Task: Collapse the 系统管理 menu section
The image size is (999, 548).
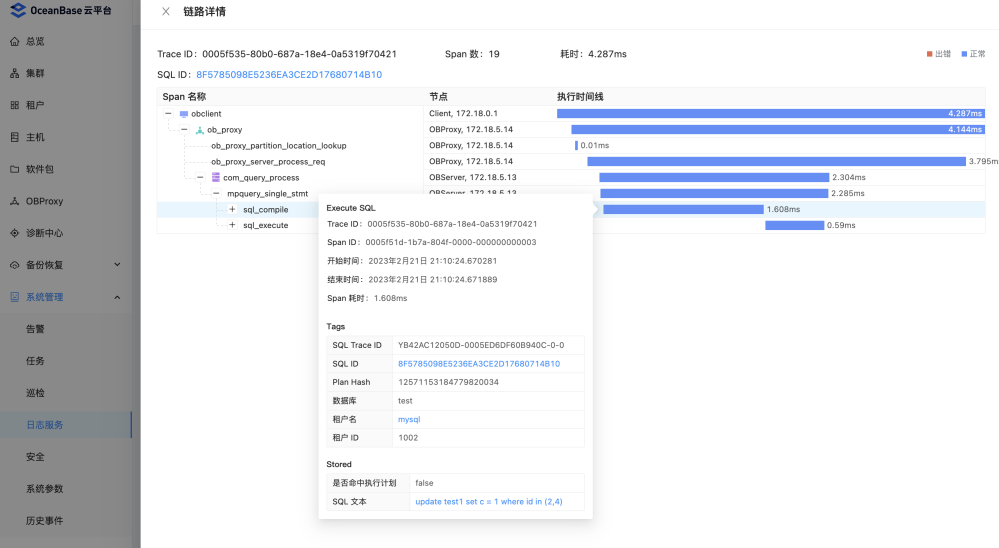Action: (x=117, y=297)
